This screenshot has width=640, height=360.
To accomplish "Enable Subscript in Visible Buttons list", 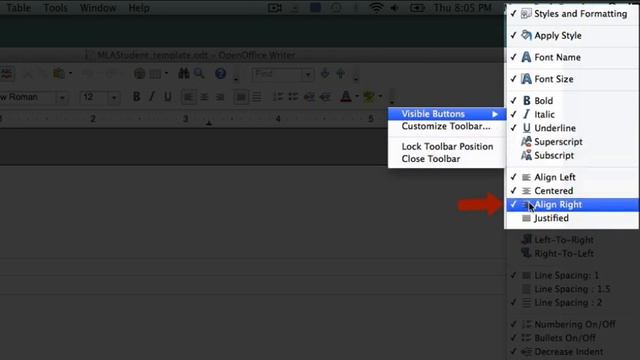I will click(572, 155).
